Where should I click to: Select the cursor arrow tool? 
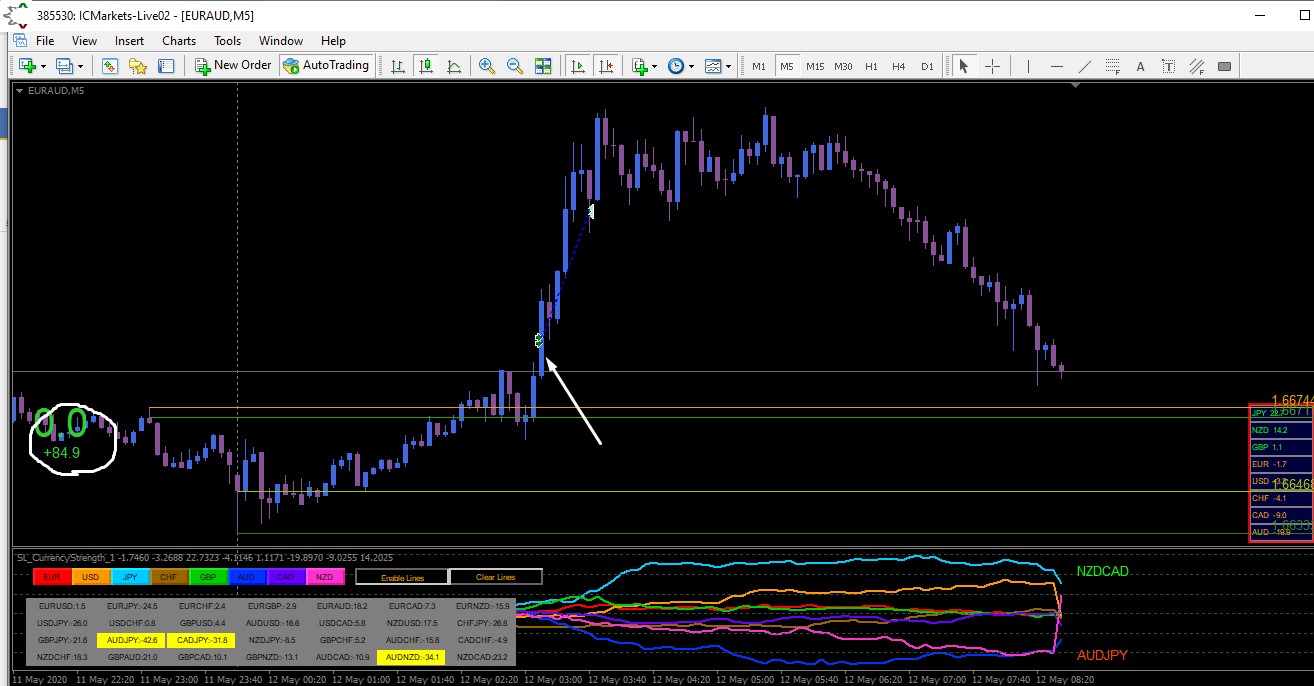tap(964, 66)
